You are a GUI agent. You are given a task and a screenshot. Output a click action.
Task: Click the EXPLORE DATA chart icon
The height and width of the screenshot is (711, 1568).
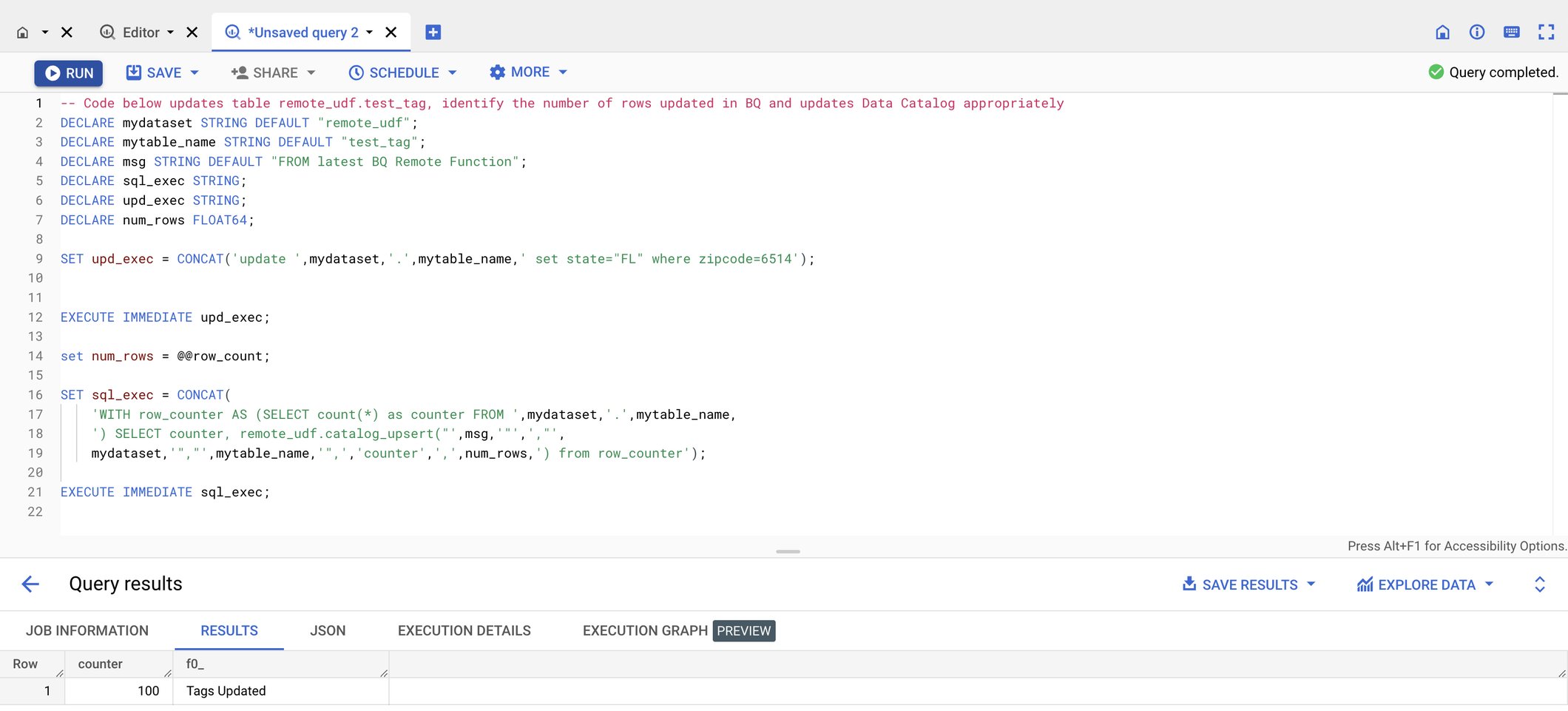click(x=1365, y=584)
